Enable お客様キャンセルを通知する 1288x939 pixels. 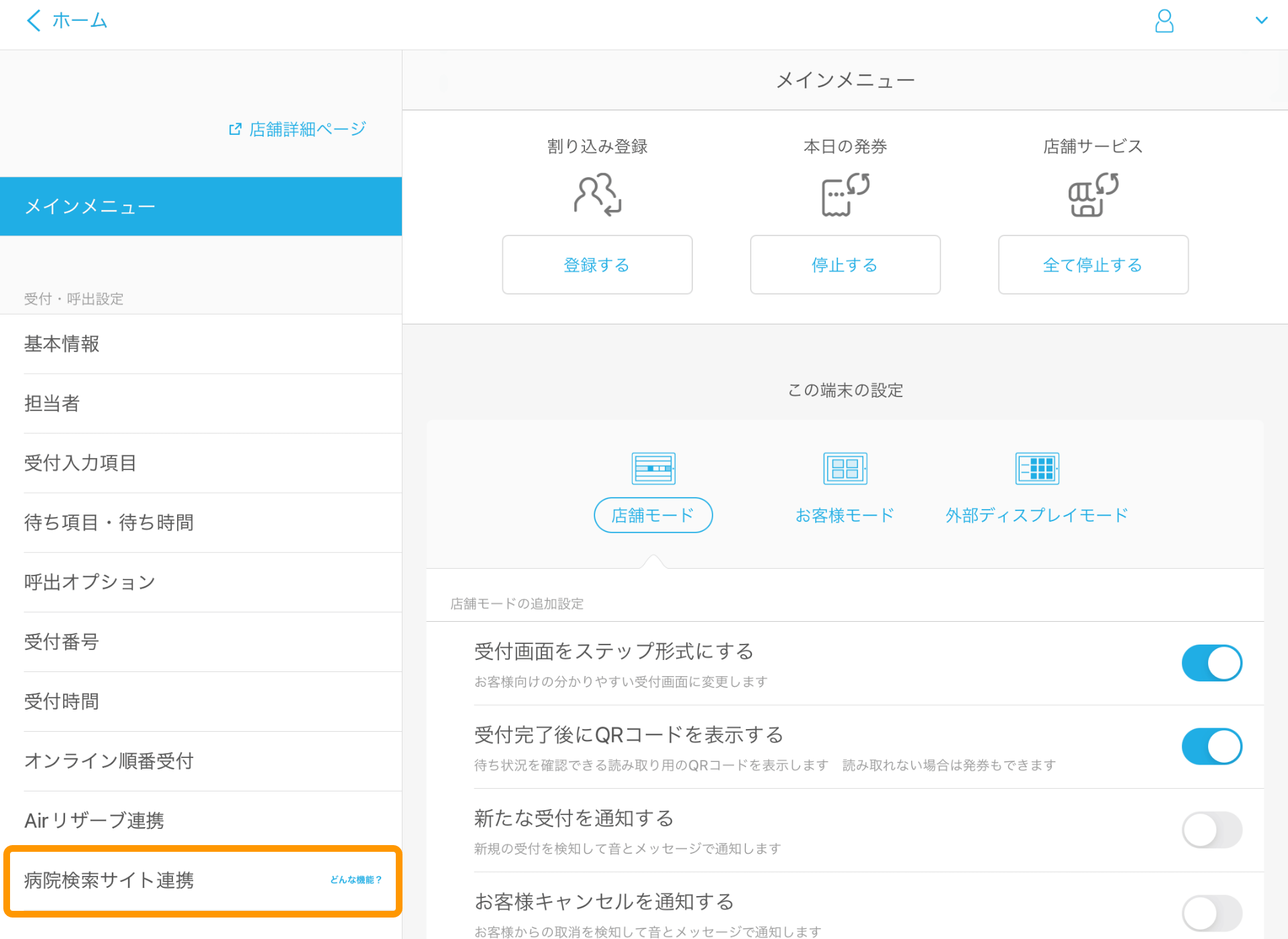1212,913
